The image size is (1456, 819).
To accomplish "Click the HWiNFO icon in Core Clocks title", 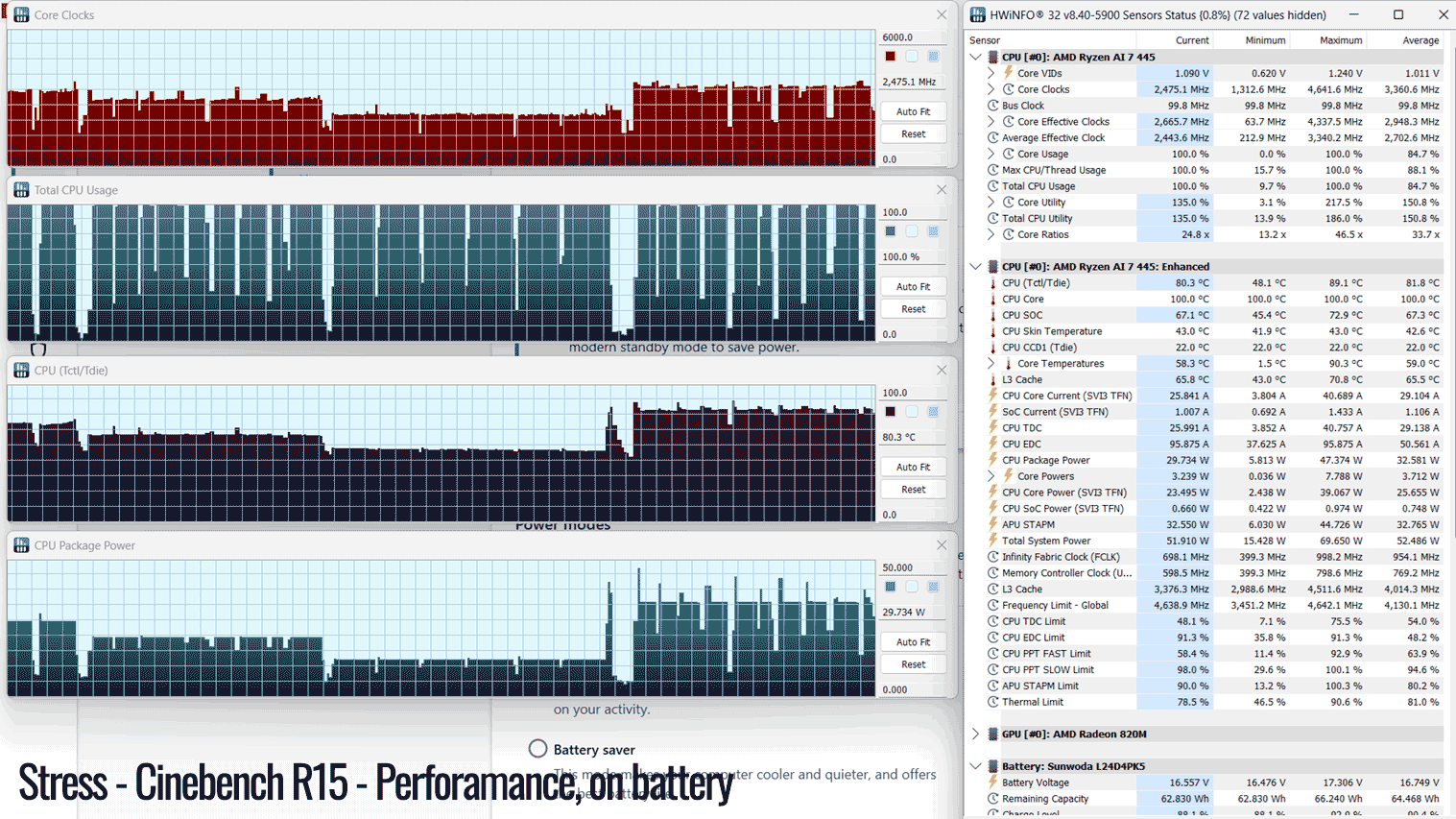I will 21,14.
